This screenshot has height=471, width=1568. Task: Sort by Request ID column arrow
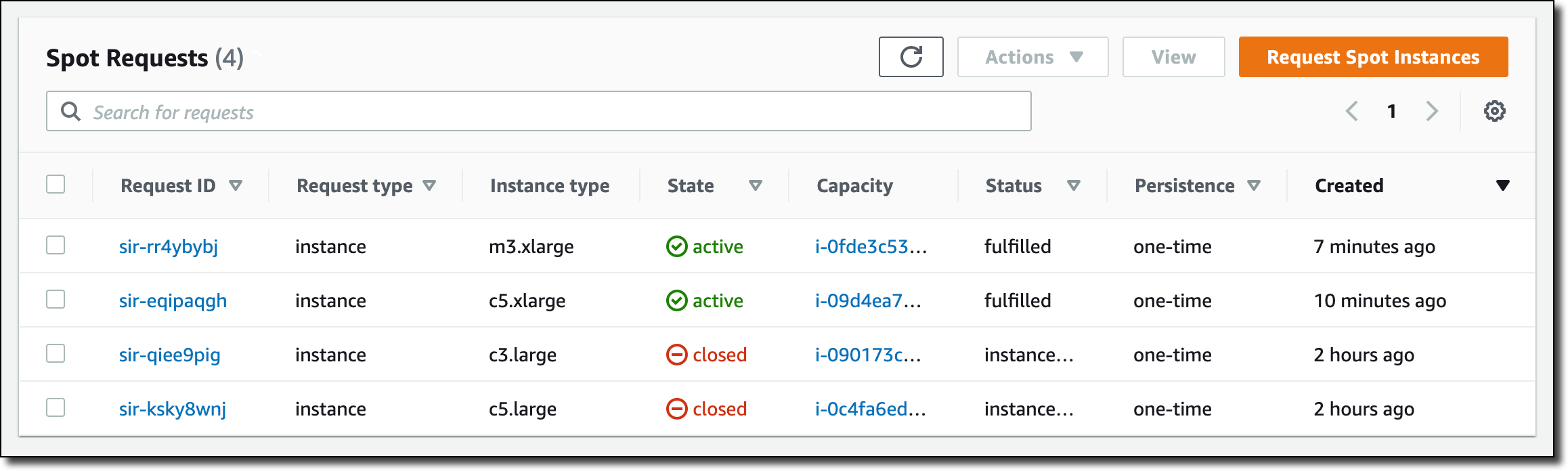[x=236, y=185]
